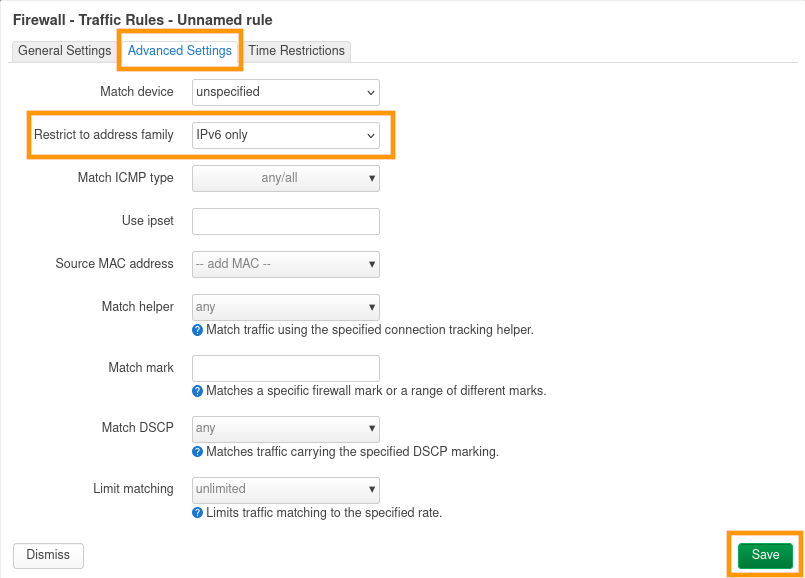
Task: Click the chevron on Match device selector
Action: [x=371, y=92]
